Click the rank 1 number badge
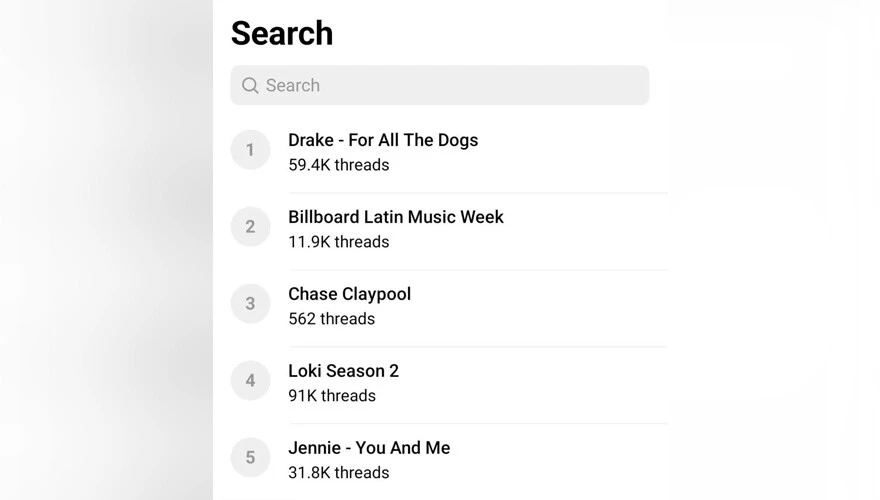The image size is (880, 500). tap(250, 150)
